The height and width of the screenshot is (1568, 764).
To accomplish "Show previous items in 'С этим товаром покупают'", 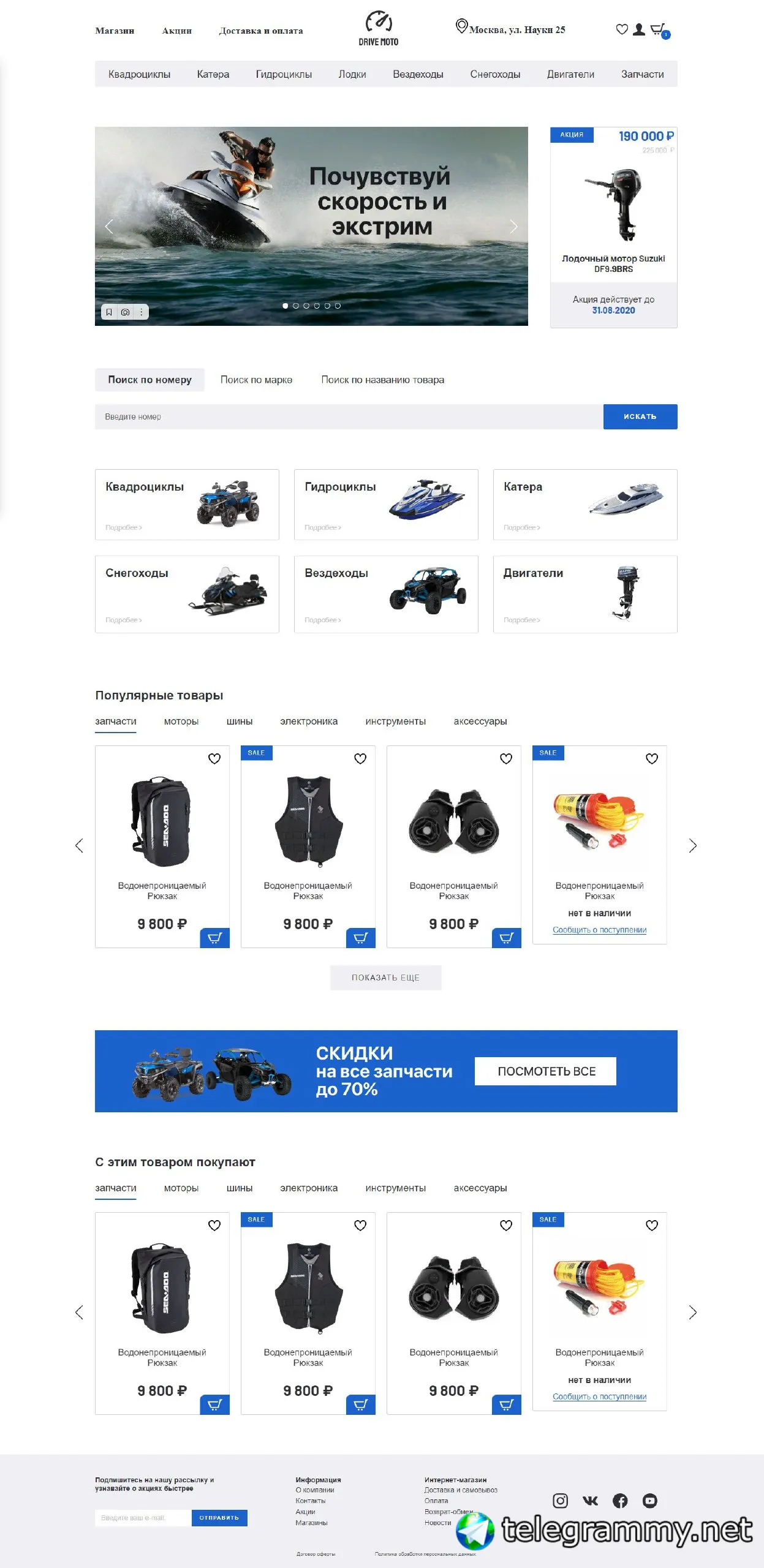I will click(79, 1313).
